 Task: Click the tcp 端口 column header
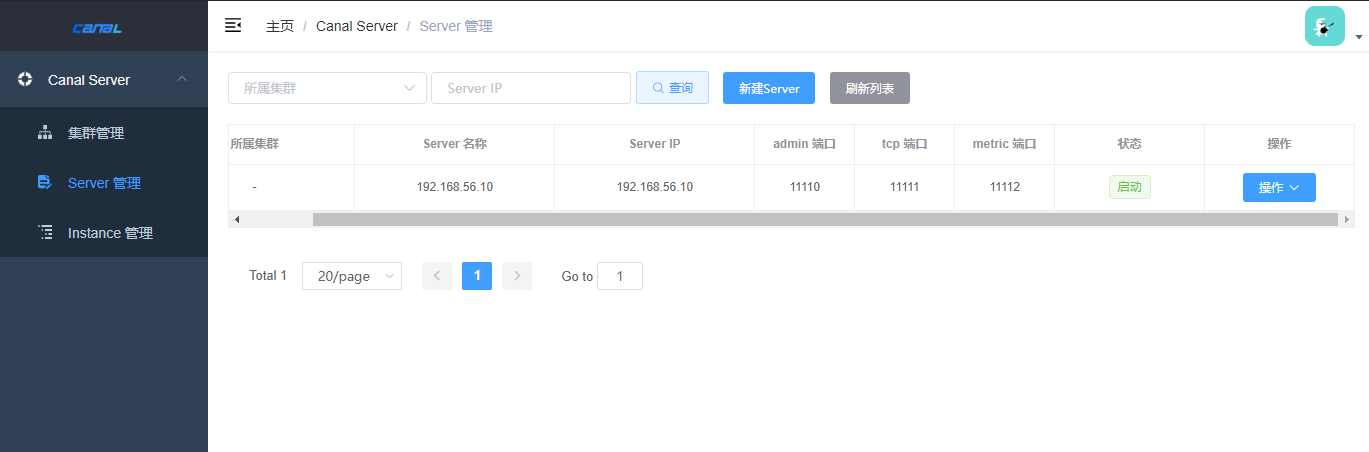click(x=905, y=144)
